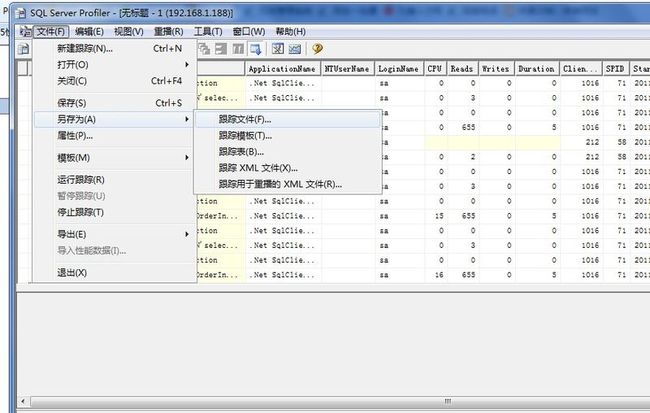Click the SPID column header
The width and height of the screenshot is (650, 413).
[615, 69]
